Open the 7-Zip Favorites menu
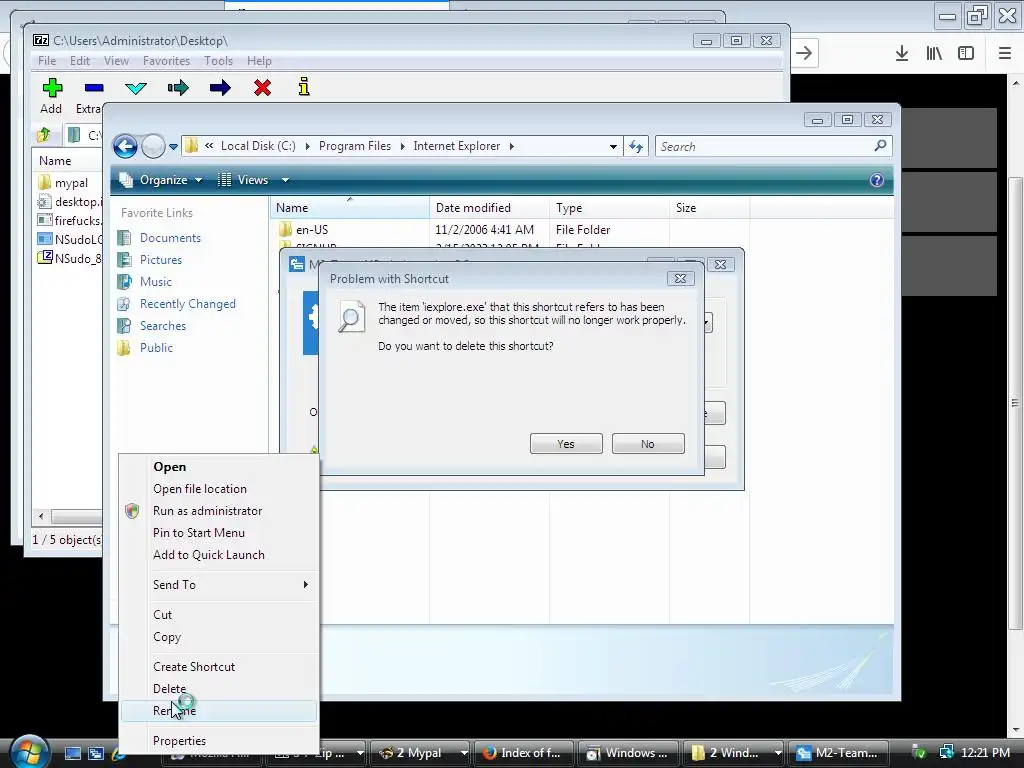 [x=167, y=61]
